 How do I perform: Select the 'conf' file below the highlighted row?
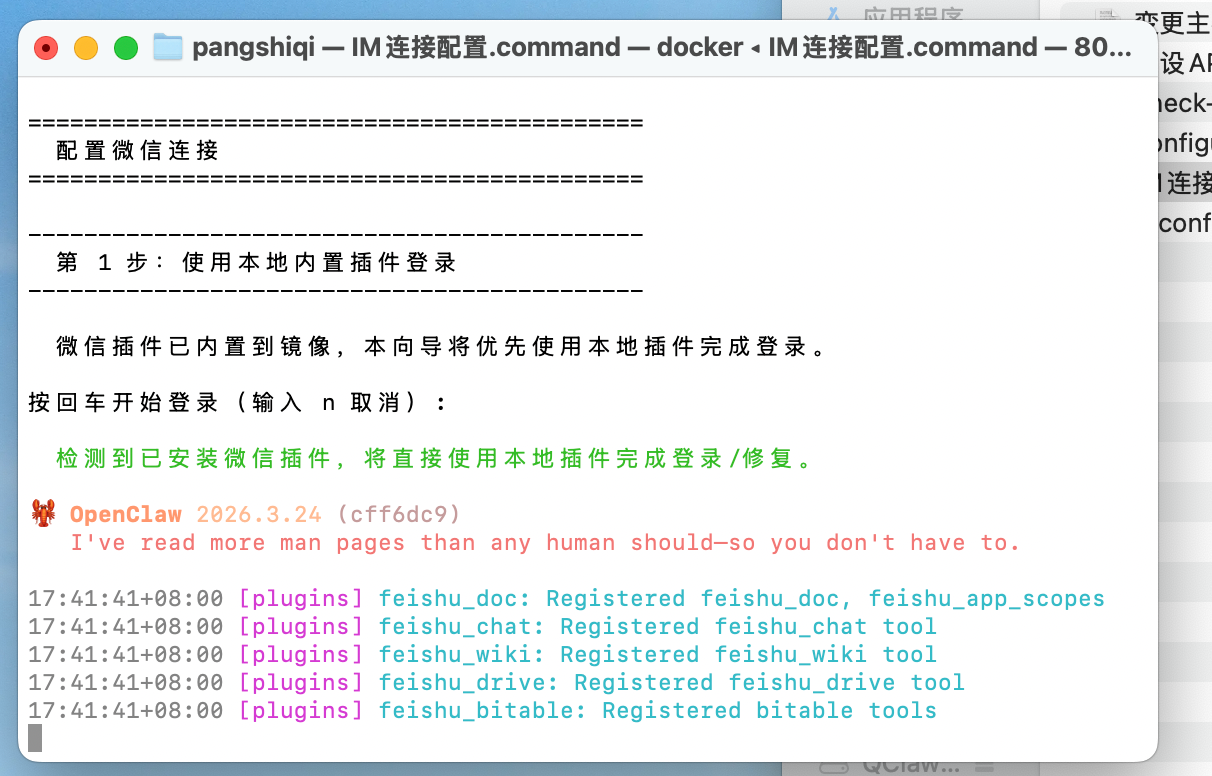click(1185, 222)
